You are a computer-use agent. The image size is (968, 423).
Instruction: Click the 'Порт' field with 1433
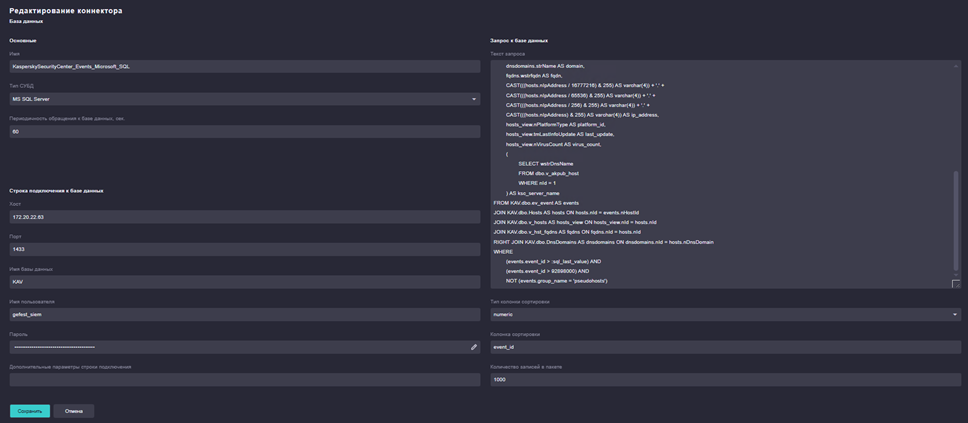point(245,249)
